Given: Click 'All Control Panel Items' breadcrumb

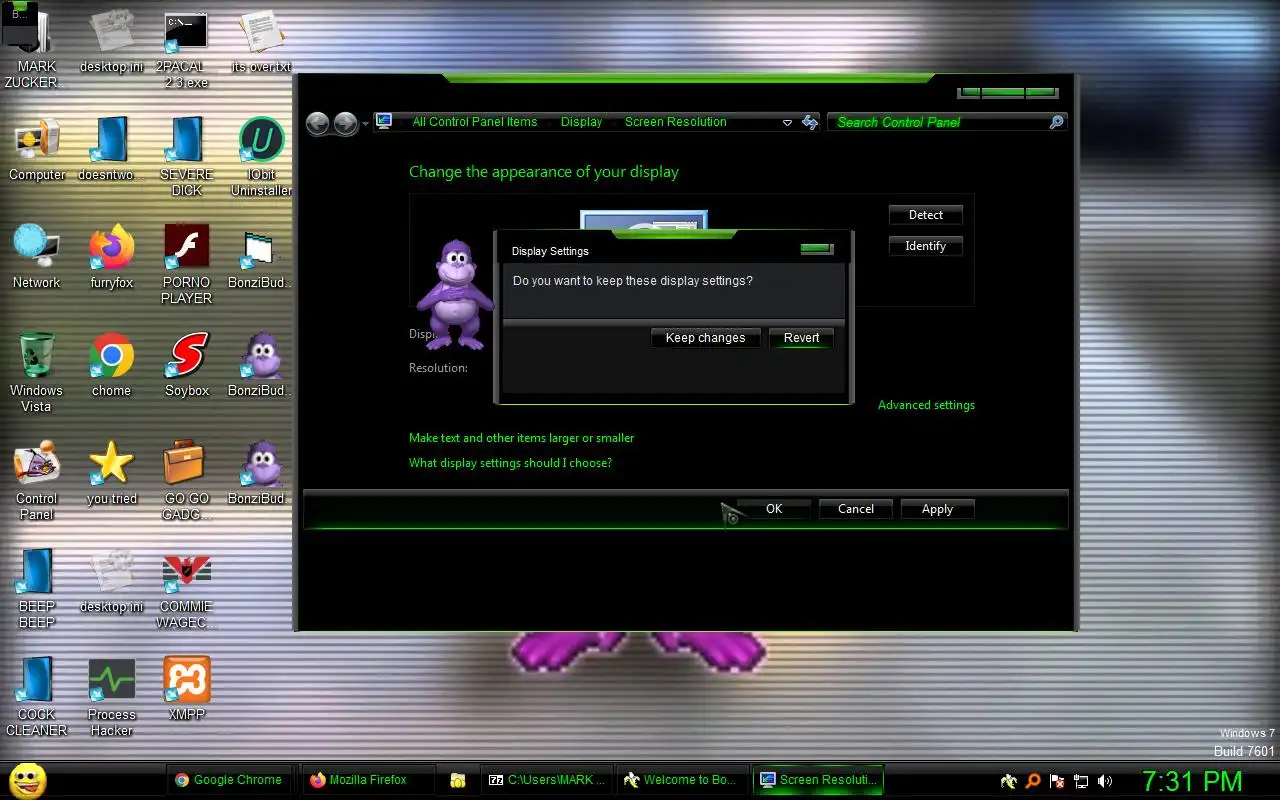Looking at the screenshot, I should point(475,122).
